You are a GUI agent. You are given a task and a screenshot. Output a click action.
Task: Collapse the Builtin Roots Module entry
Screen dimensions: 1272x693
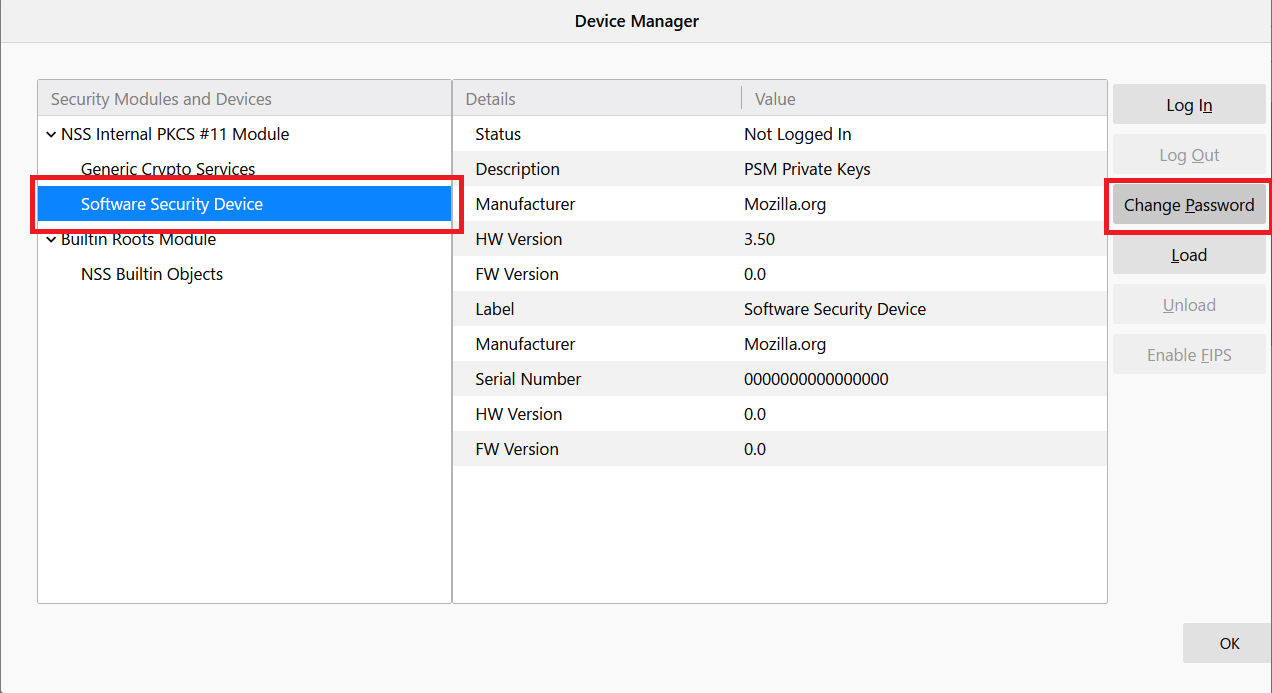click(x=51, y=239)
